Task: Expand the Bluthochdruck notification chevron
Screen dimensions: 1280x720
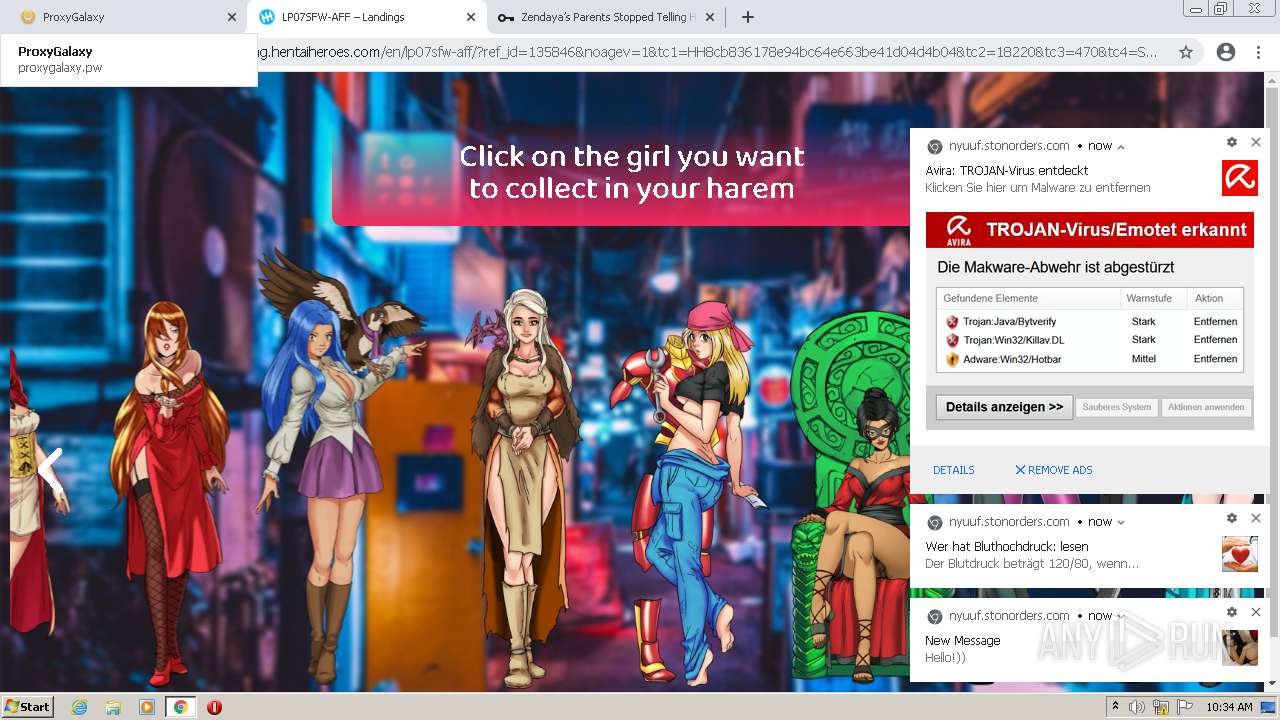Action: point(1121,522)
